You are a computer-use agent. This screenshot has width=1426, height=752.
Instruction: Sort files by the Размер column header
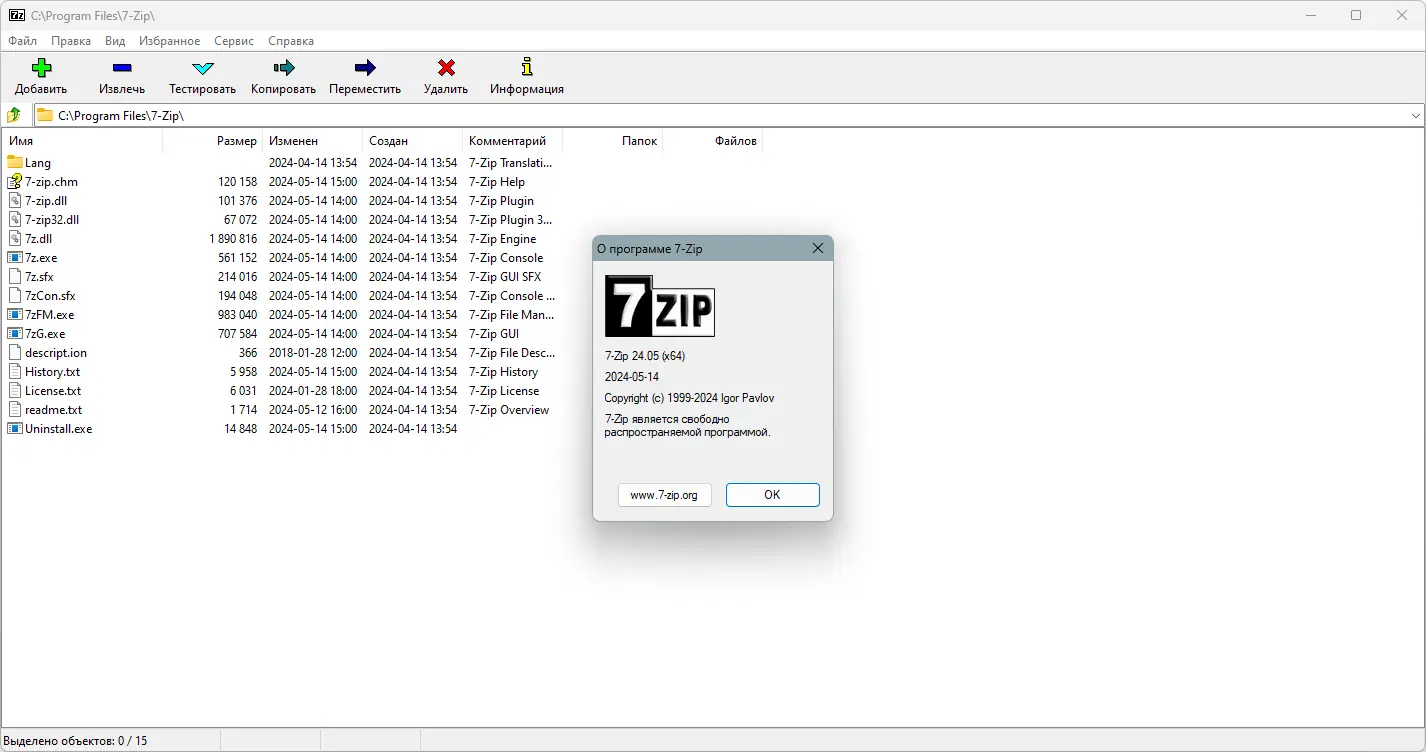pos(213,141)
